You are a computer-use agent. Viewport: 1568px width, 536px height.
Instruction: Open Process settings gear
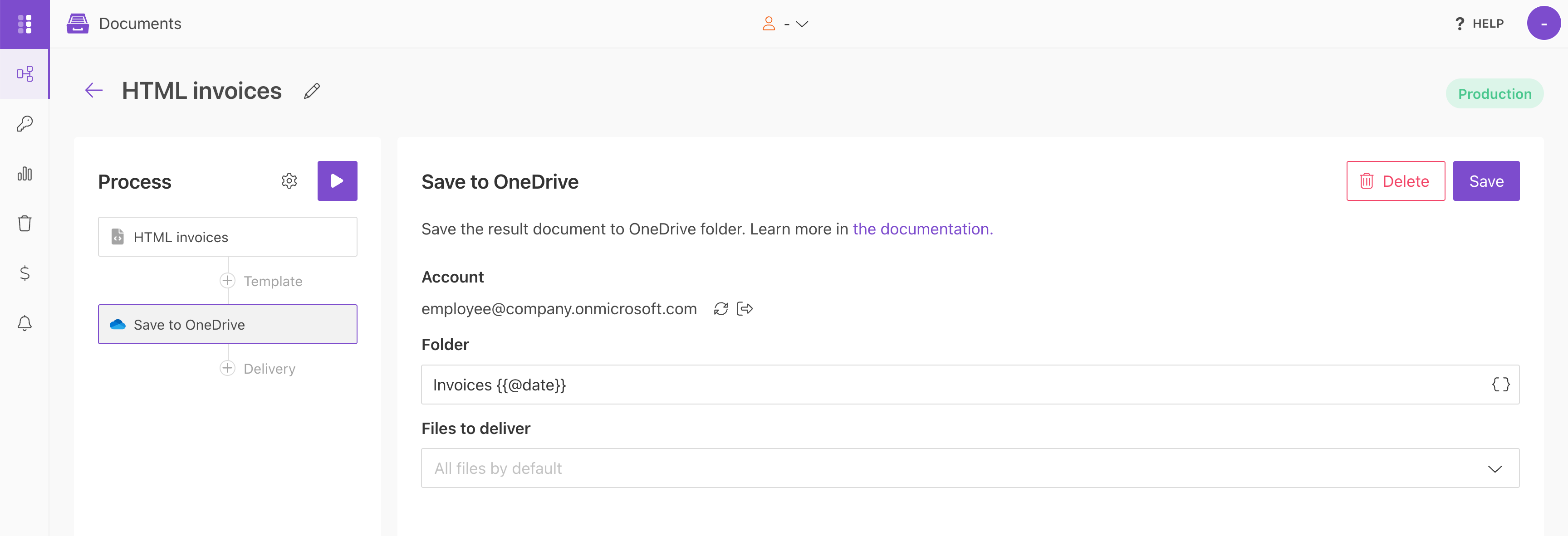[289, 180]
